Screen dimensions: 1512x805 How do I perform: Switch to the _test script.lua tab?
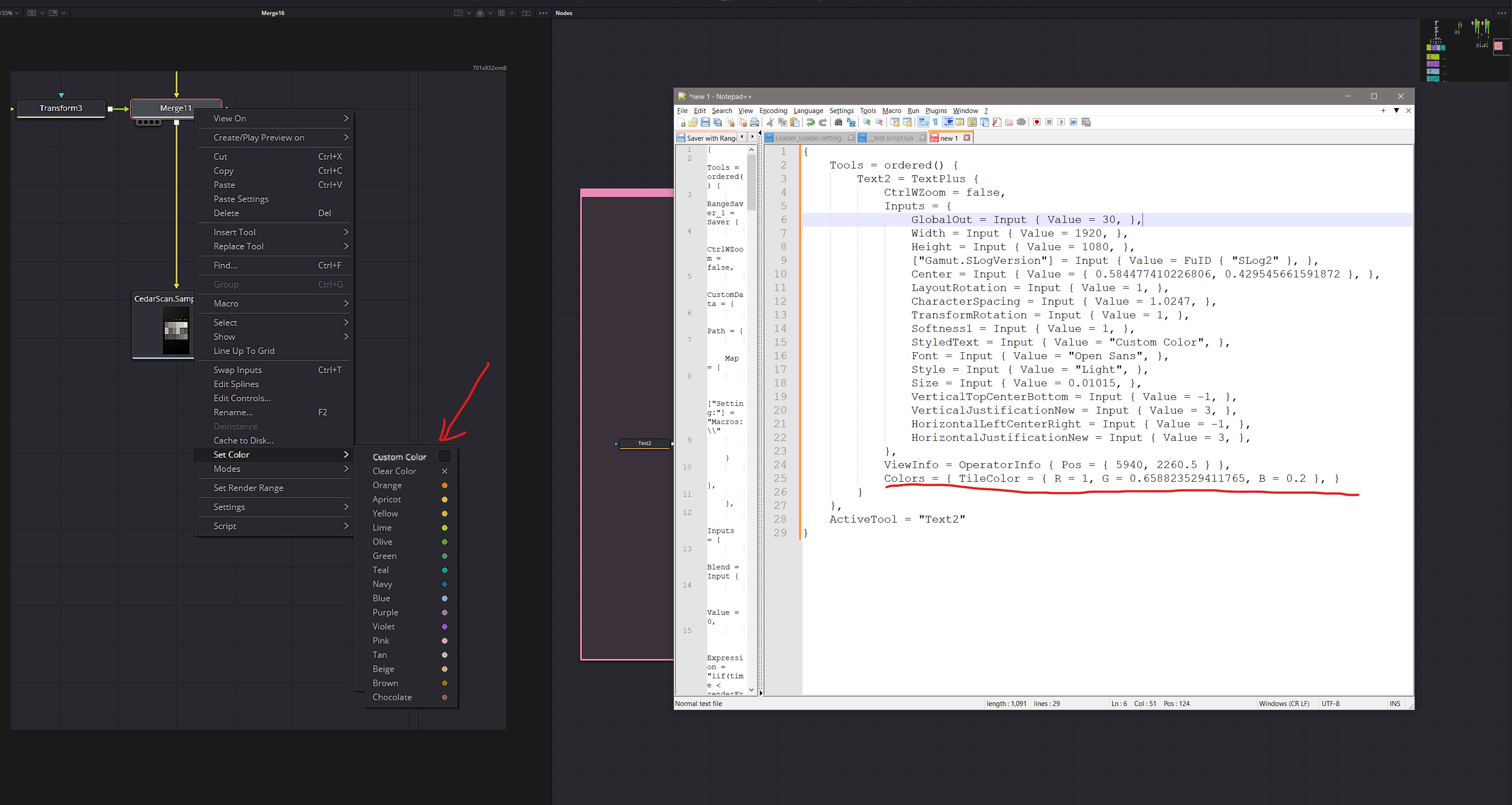coord(893,138)
